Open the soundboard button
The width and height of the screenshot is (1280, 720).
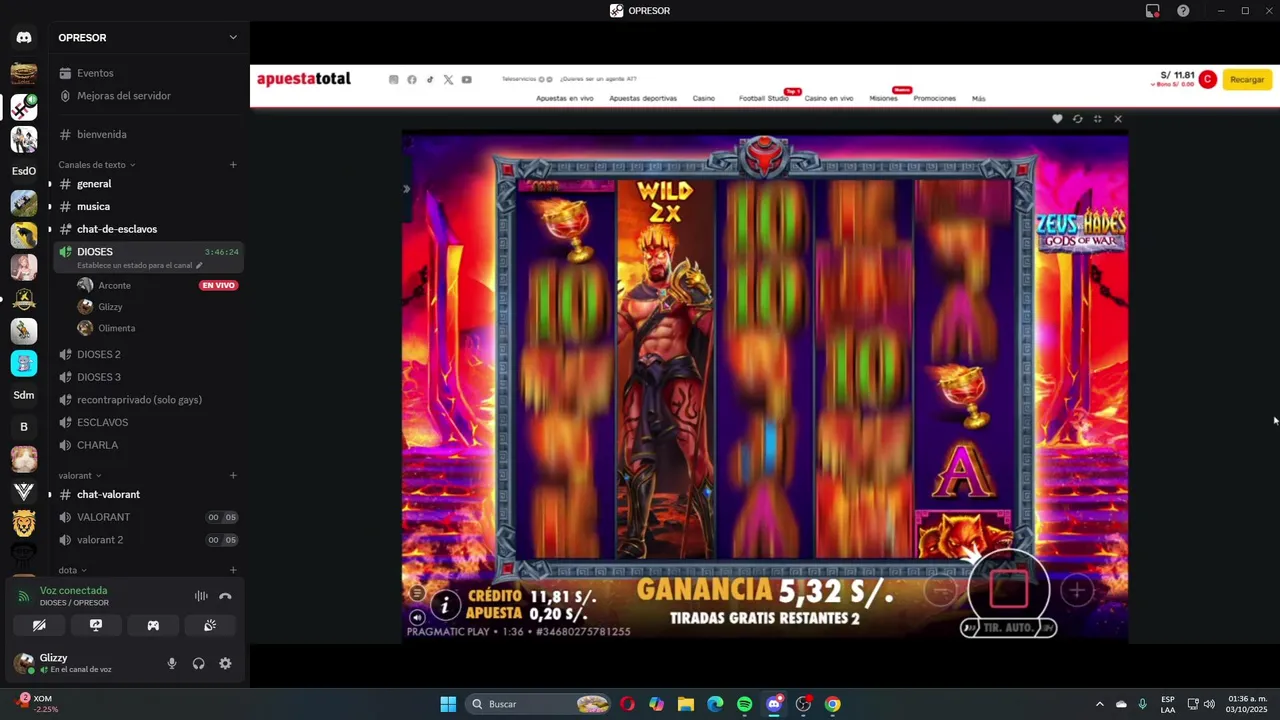[x=210, y=625]
